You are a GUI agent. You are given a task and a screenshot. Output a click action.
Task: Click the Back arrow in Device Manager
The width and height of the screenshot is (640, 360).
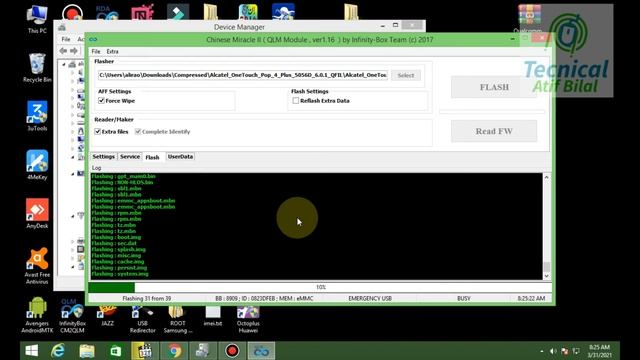(x=63, y=51)
